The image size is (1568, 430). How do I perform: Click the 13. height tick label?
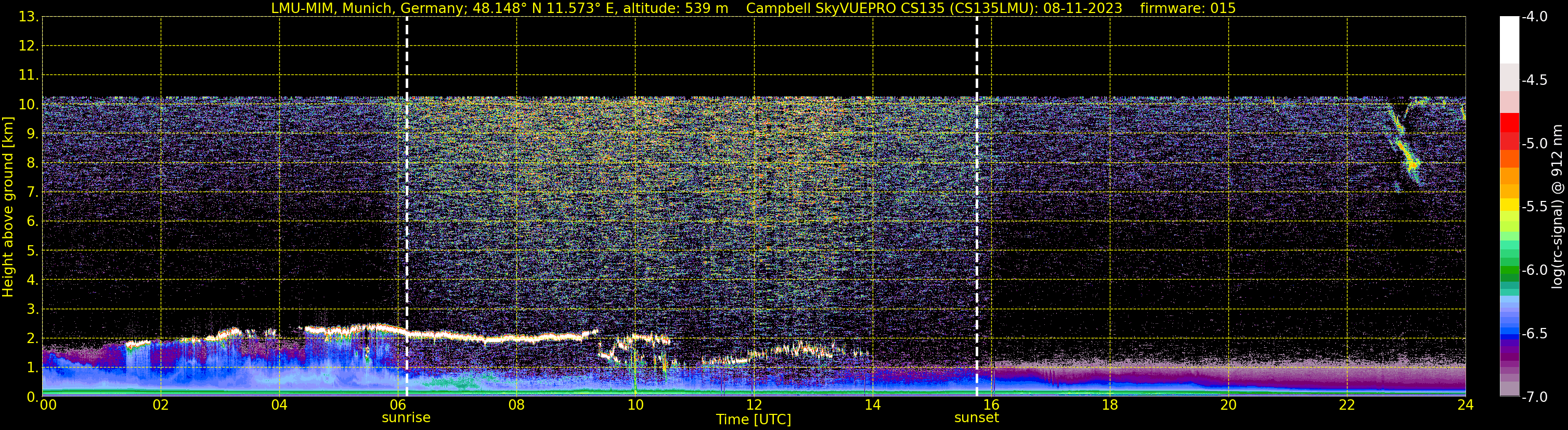[x=29, y=17]
